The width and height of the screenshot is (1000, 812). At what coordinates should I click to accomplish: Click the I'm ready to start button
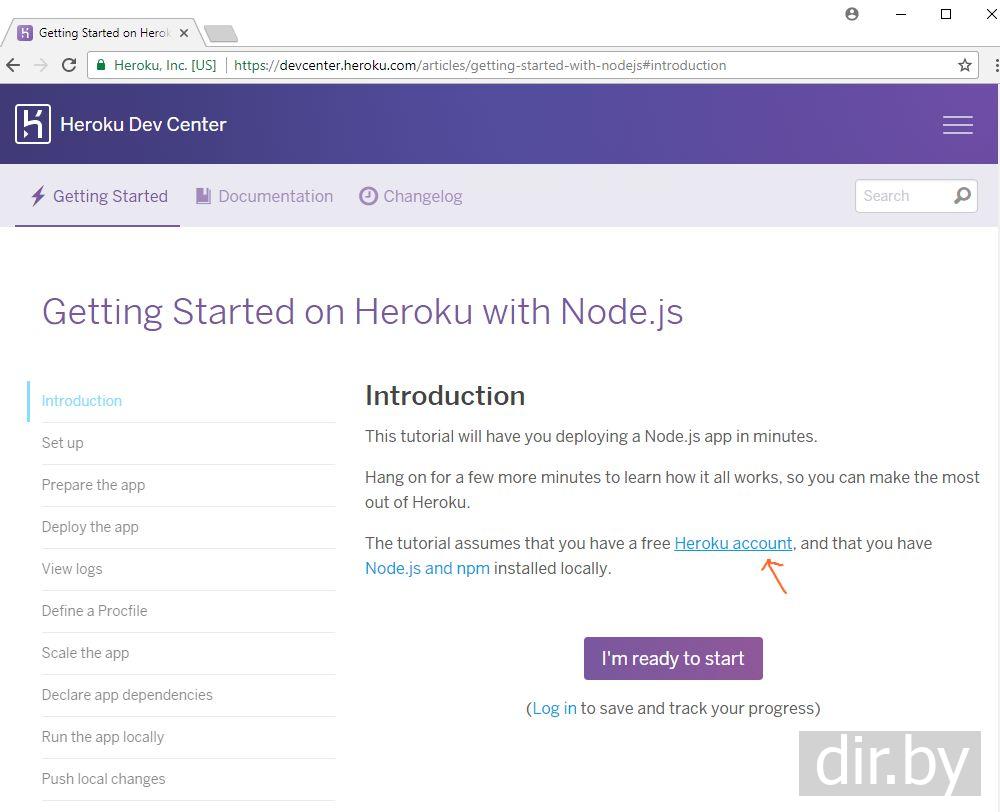(673, 658)
